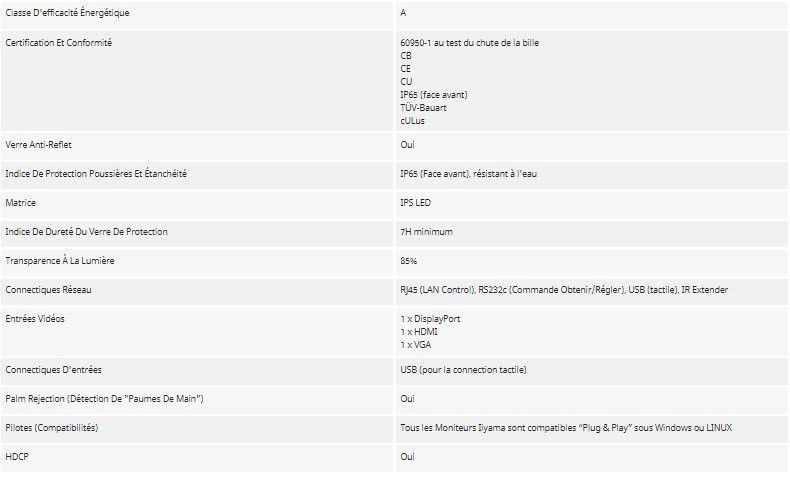Image resolution: width=790 pixels, height=483 pixels.
Task: Click the 'Certification Et Conformité' label
Action: 59,42
